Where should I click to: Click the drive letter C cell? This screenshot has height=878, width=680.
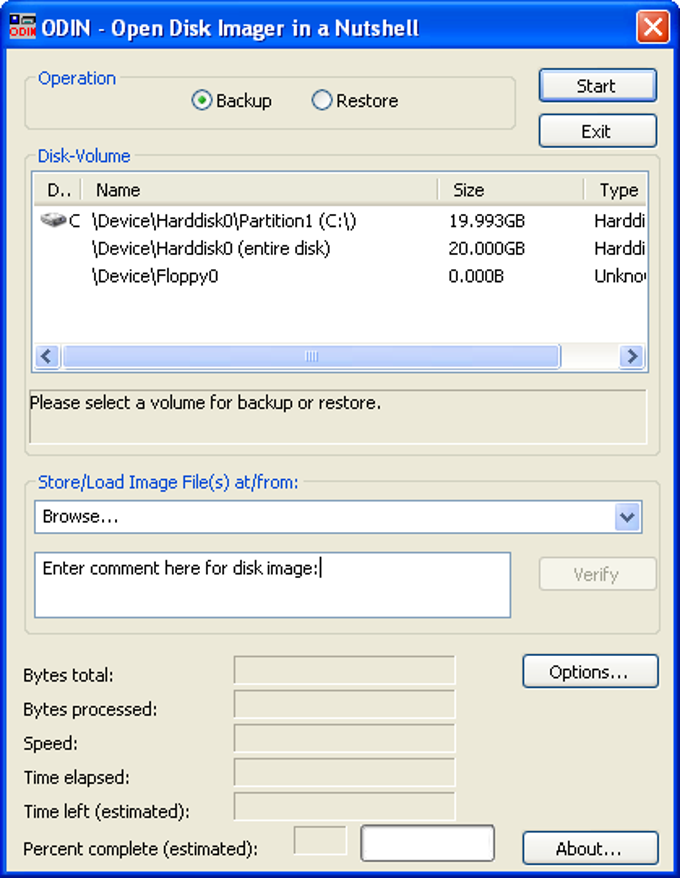click(x=74, y=221)
